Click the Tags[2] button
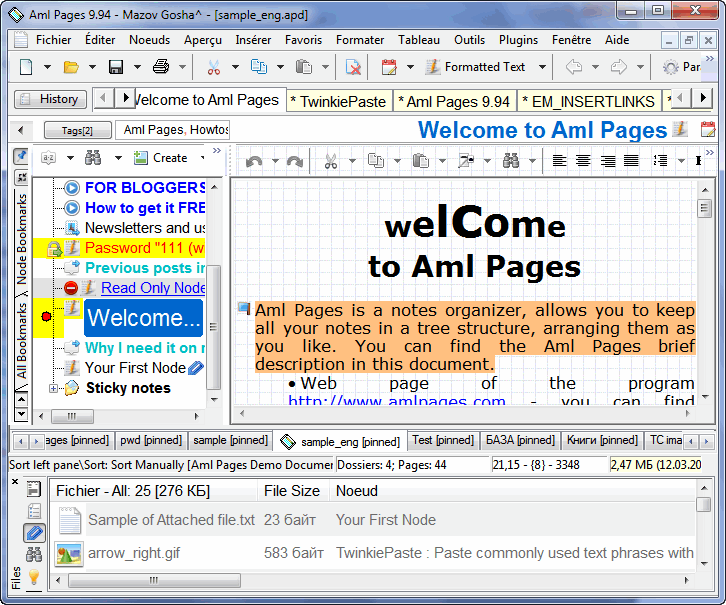 coord(77,131)
